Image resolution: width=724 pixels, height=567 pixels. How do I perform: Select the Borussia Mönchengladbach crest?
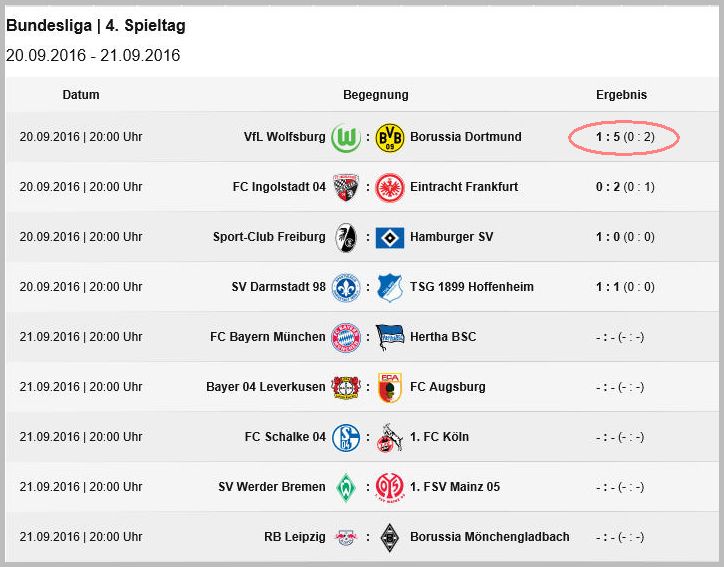coord(390,537)
